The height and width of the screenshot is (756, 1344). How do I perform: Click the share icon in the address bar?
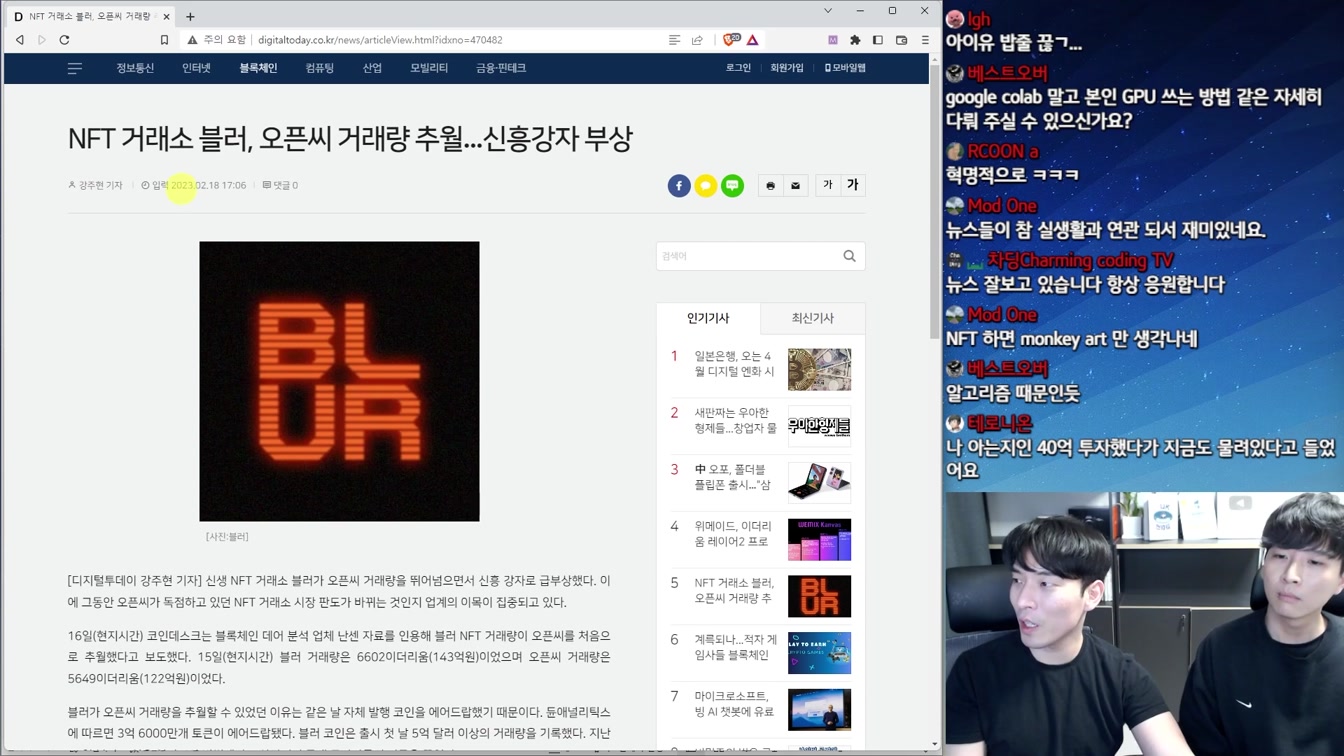697,40
